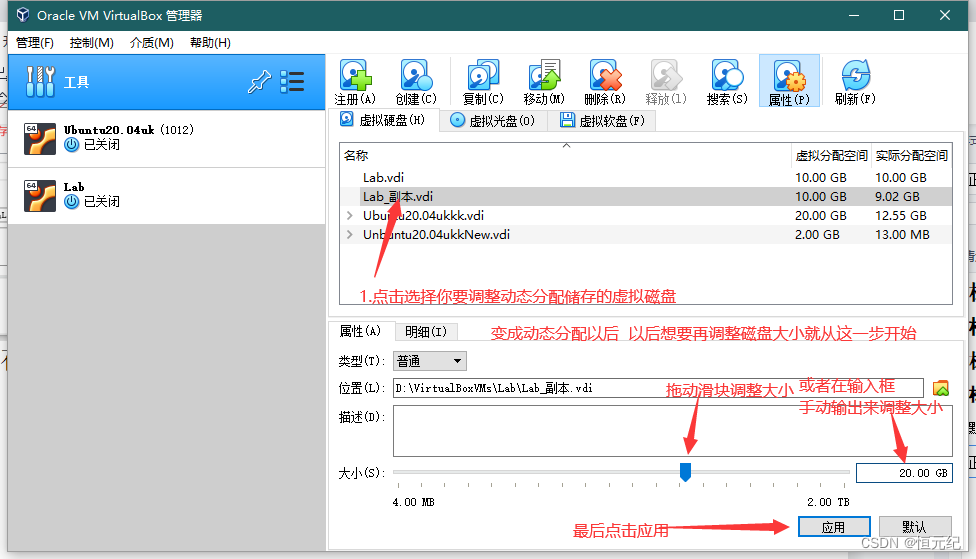This screenshot has height=559, width=976.
Task: Click the 虚拟分配空间 column header
Action: click(831, 156)
